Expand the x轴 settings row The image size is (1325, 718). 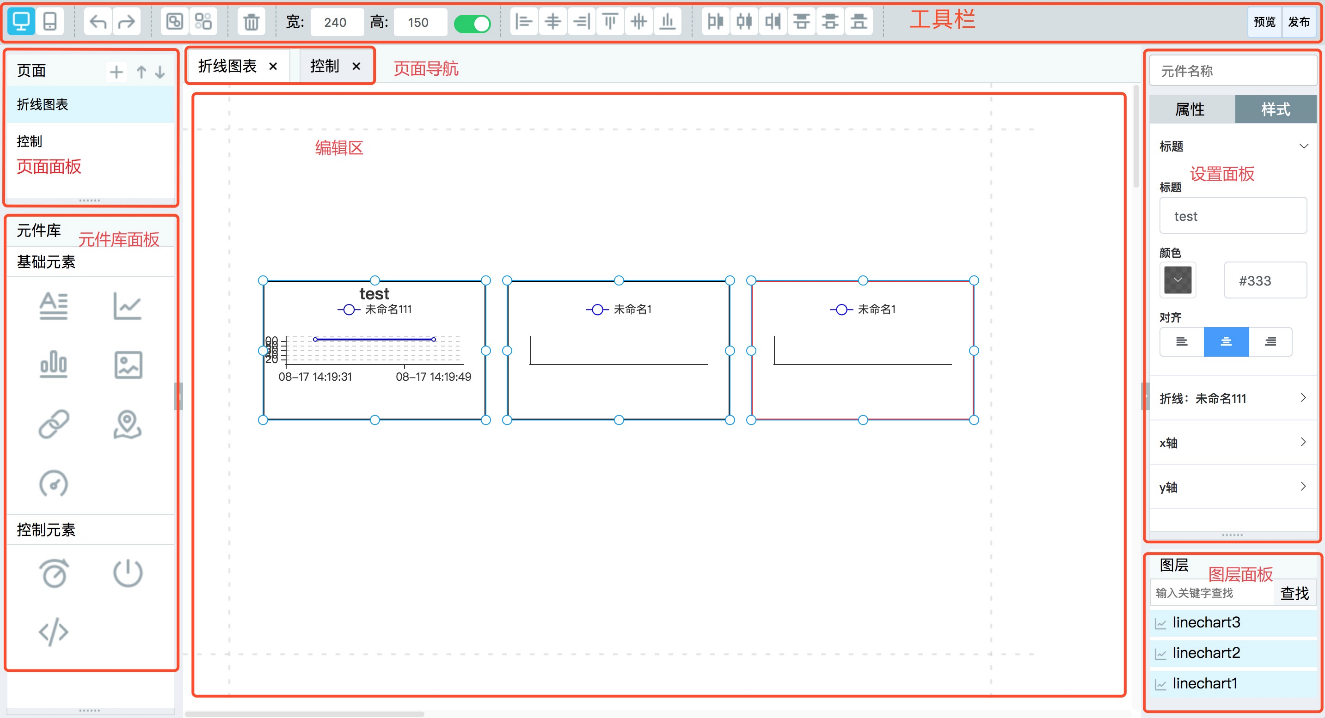[1234, 442]
